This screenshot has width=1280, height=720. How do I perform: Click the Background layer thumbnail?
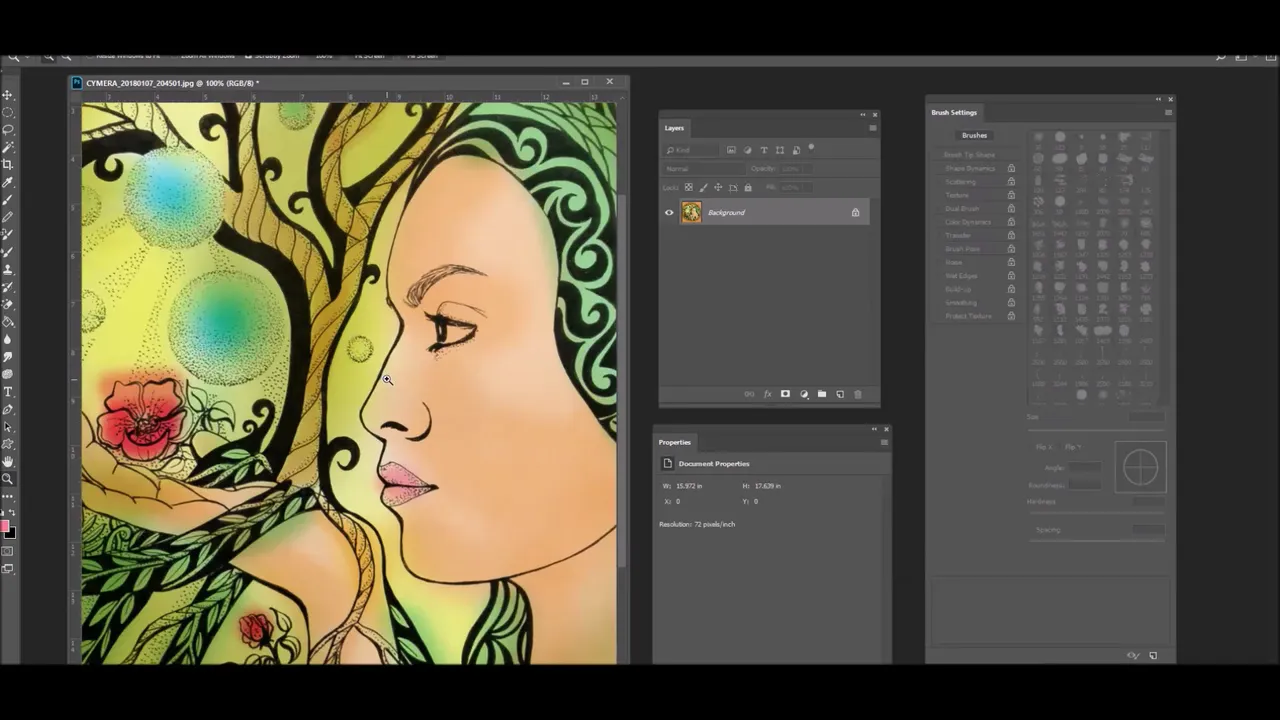coord(691,212)
